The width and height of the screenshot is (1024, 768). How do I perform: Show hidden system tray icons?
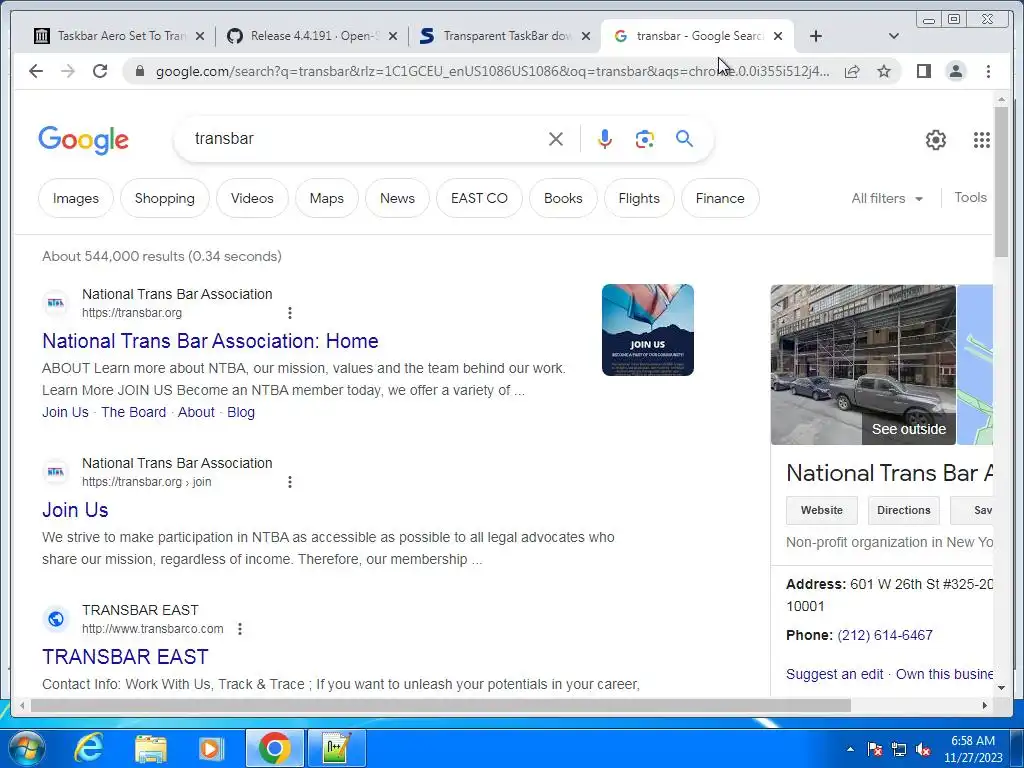click(x=850, y=749)
